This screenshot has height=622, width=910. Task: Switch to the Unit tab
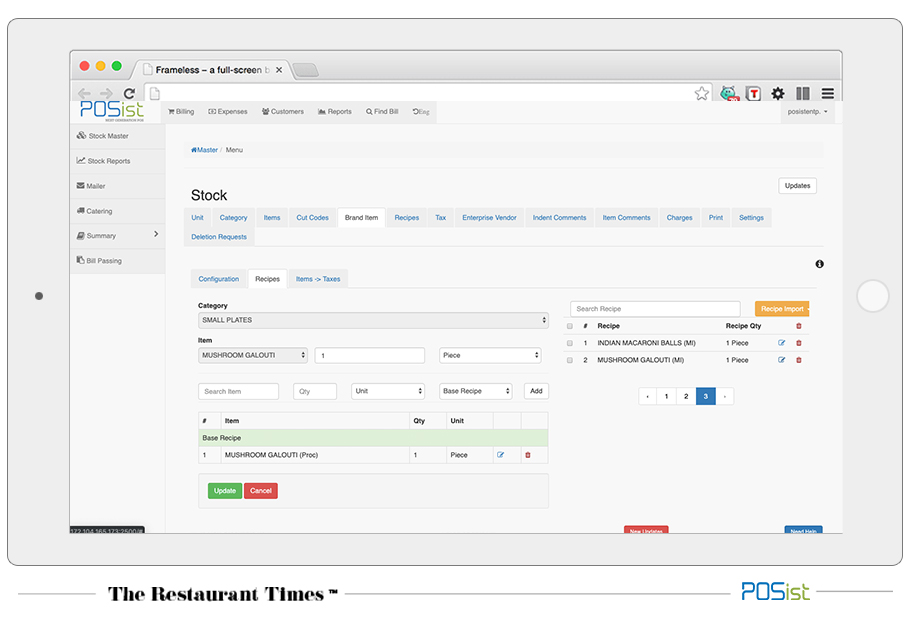tap(197, 218)
